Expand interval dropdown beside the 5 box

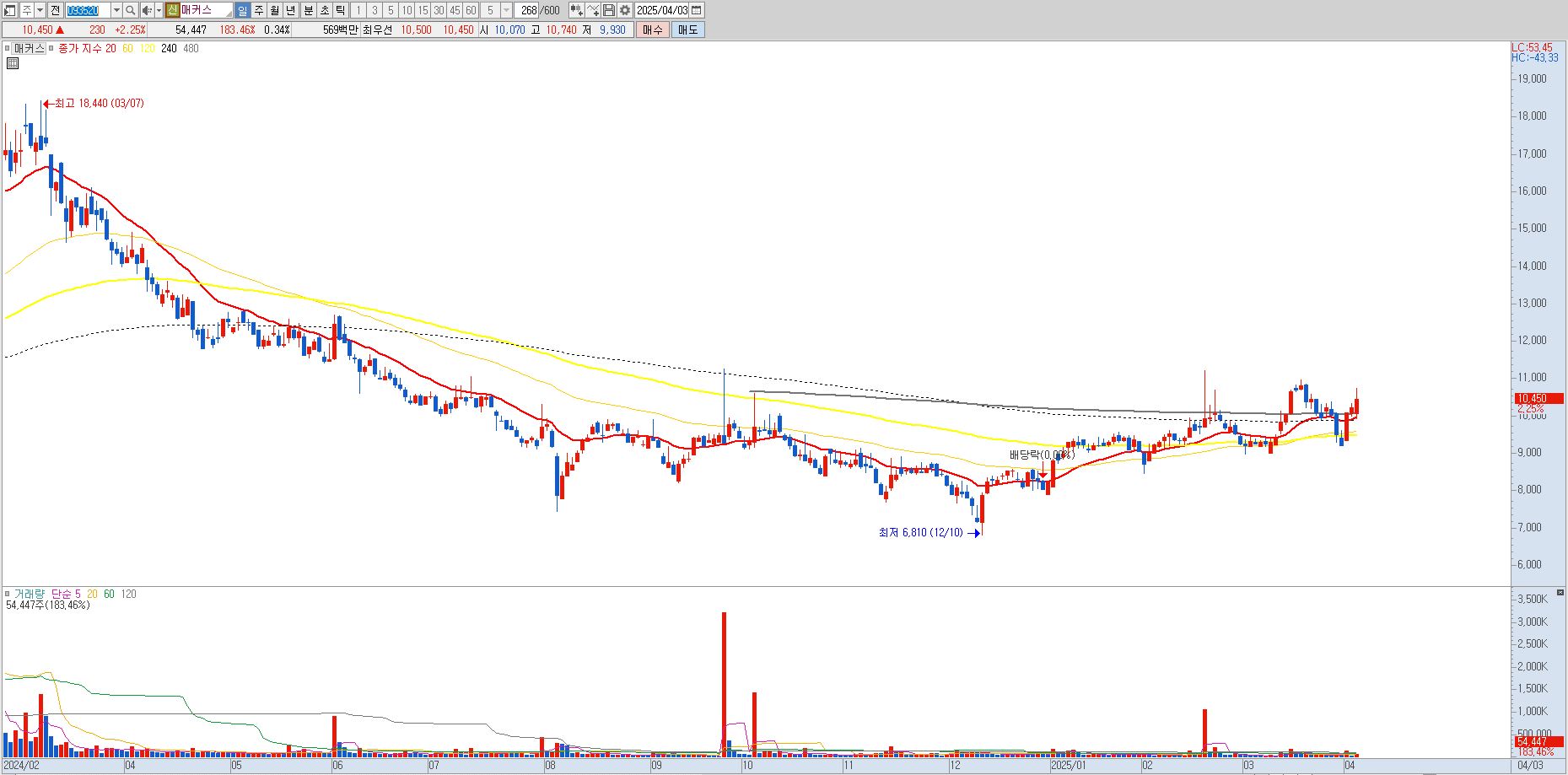506,10
